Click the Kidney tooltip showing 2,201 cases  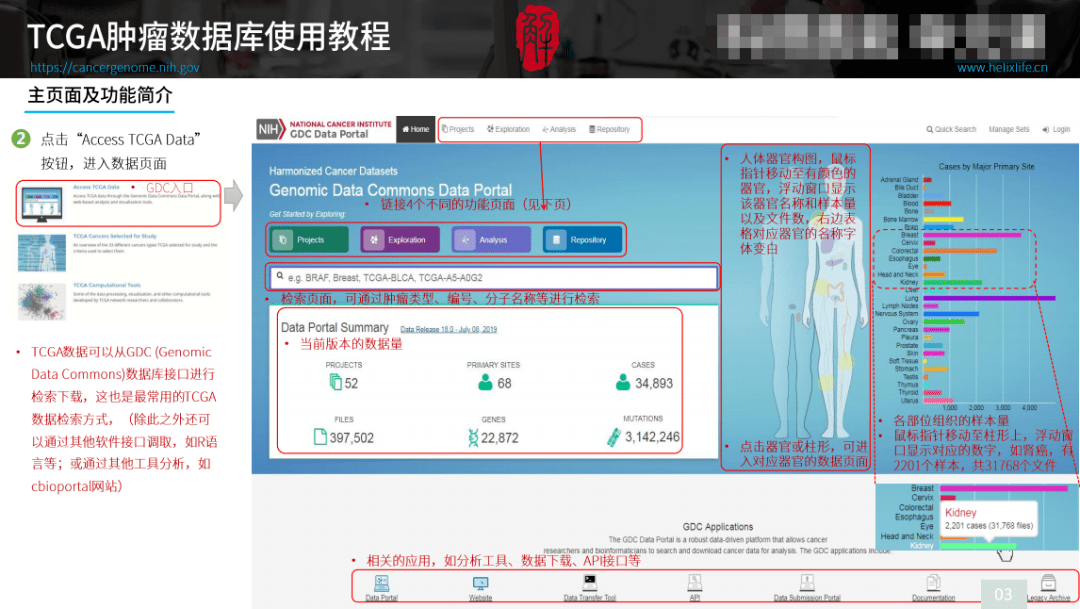pyautogui.click(x=988, y=519)
